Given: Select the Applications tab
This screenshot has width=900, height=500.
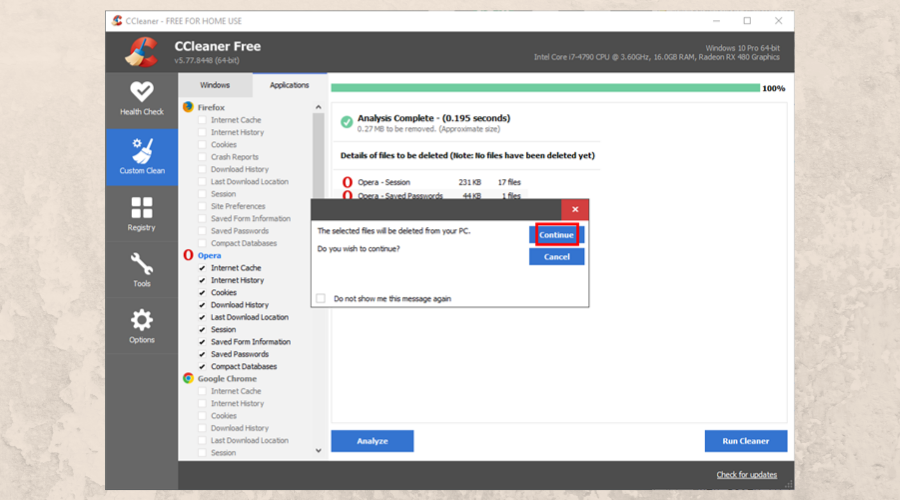Looking at the screenshot, I should pos(289,85).
